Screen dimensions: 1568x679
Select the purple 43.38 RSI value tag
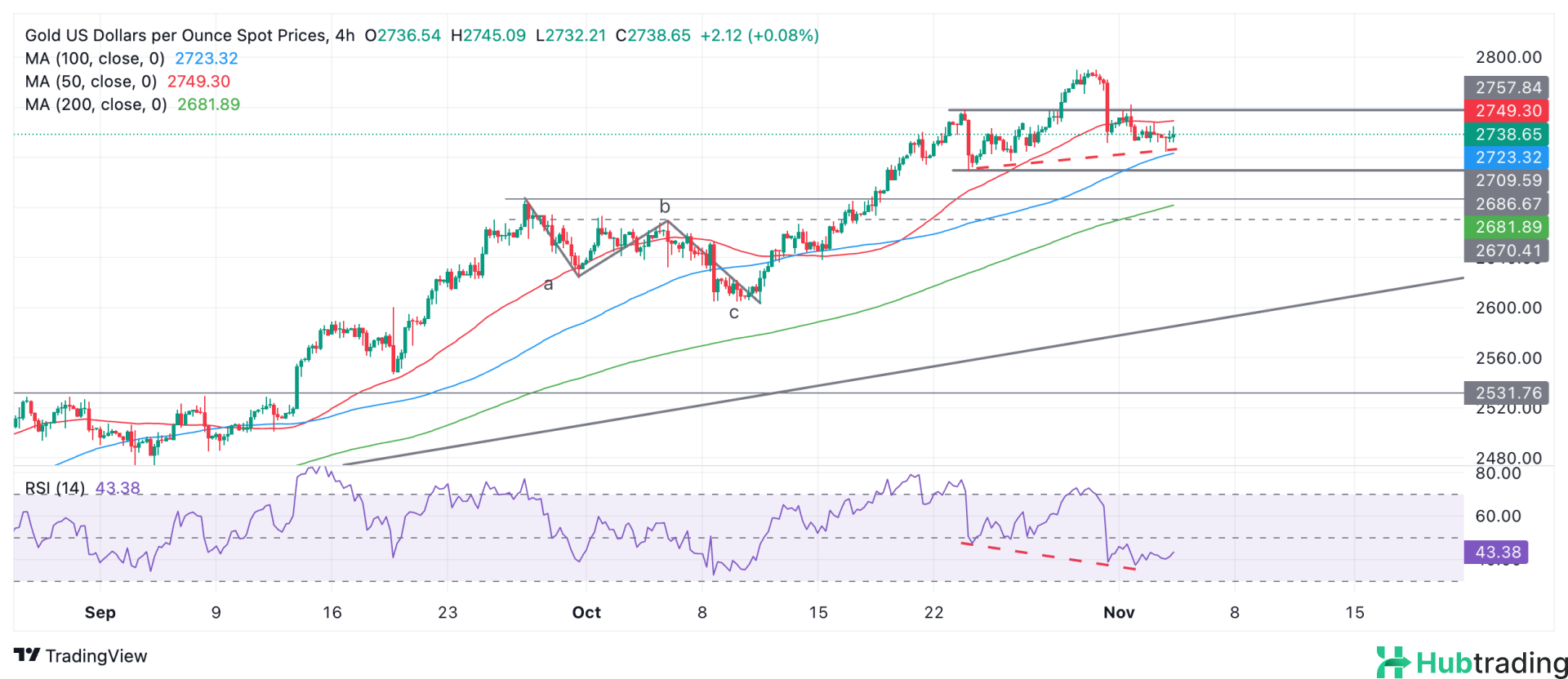(x=1496, y=553)
